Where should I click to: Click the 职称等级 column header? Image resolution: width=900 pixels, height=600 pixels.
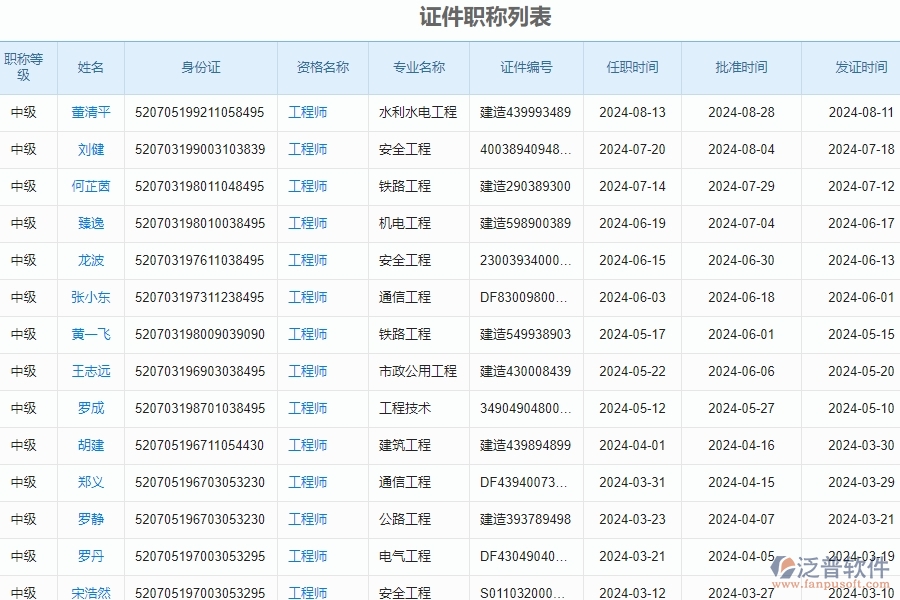click(23, 67)
